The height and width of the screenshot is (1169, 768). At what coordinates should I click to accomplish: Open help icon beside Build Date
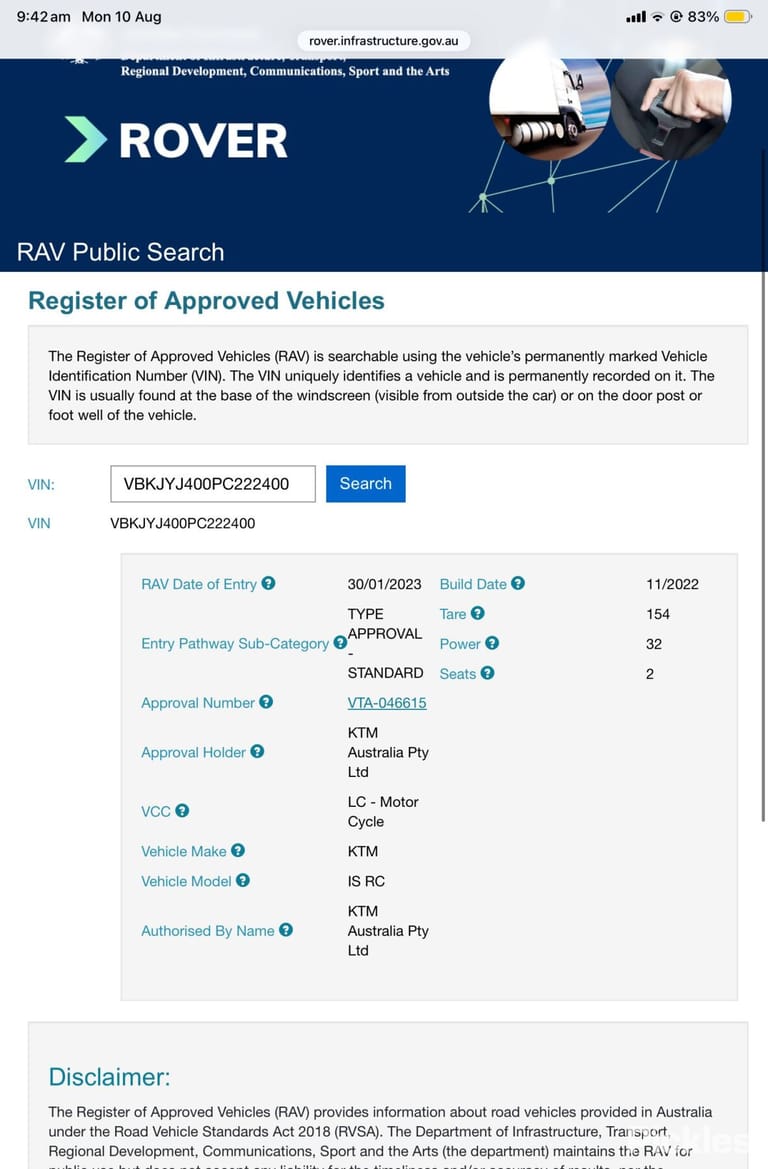point(518,583)
